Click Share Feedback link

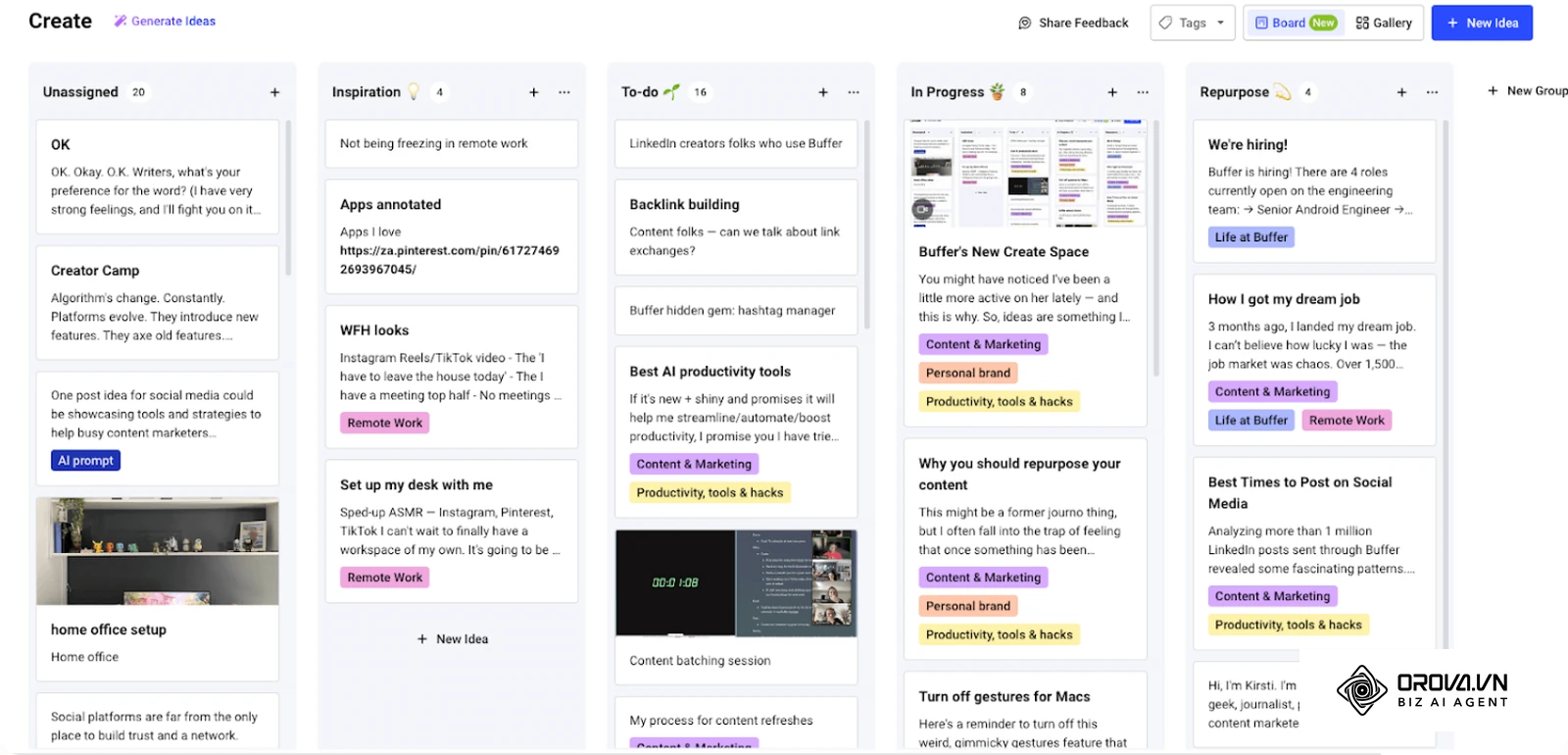pos(1073,23)
